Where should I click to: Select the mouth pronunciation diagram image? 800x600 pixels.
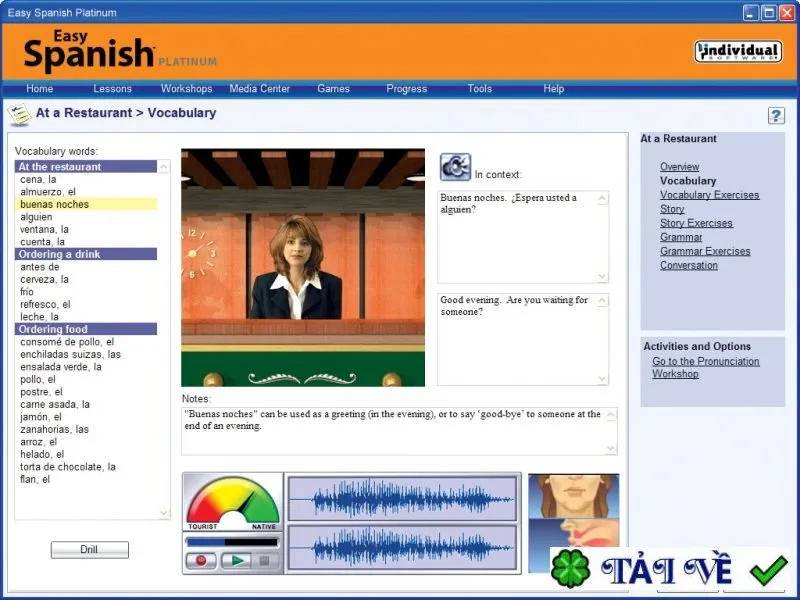tap(573, 523)
